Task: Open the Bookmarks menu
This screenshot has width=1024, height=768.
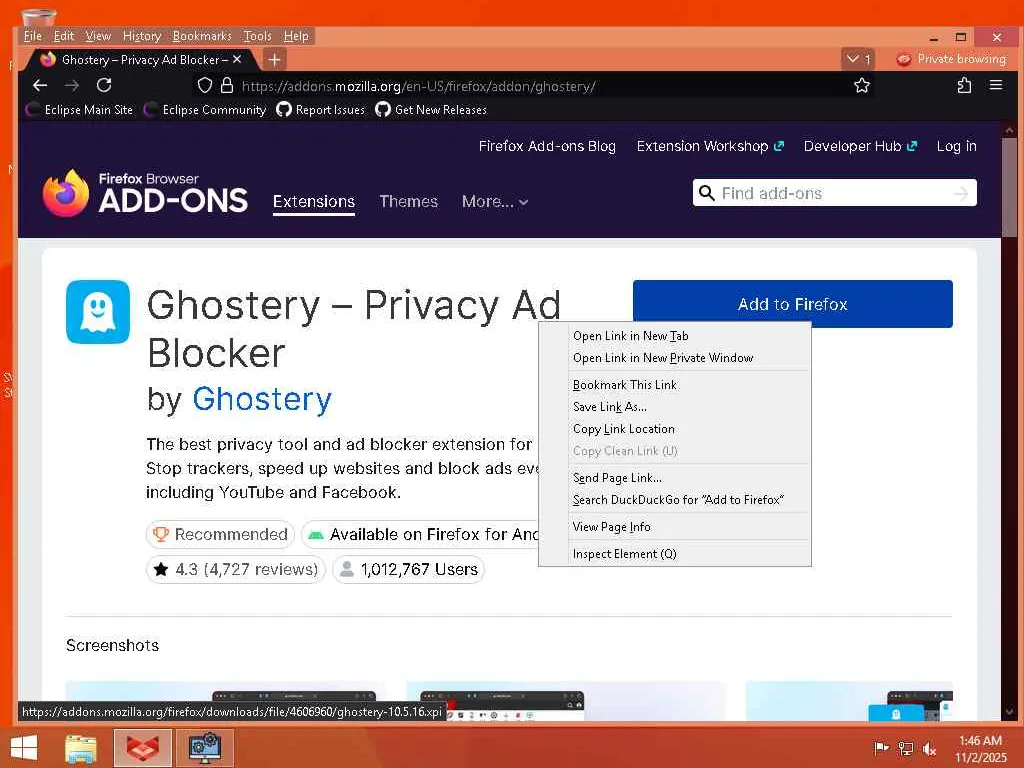Action: (202, 36)
